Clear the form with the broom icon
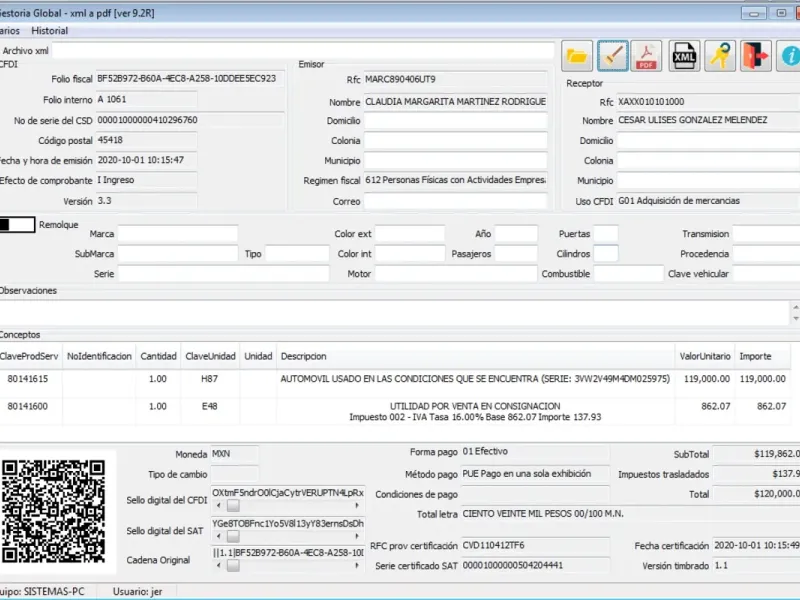Image resolution: width=800 pixels, height=600 pixels. (x=613, y=57)
